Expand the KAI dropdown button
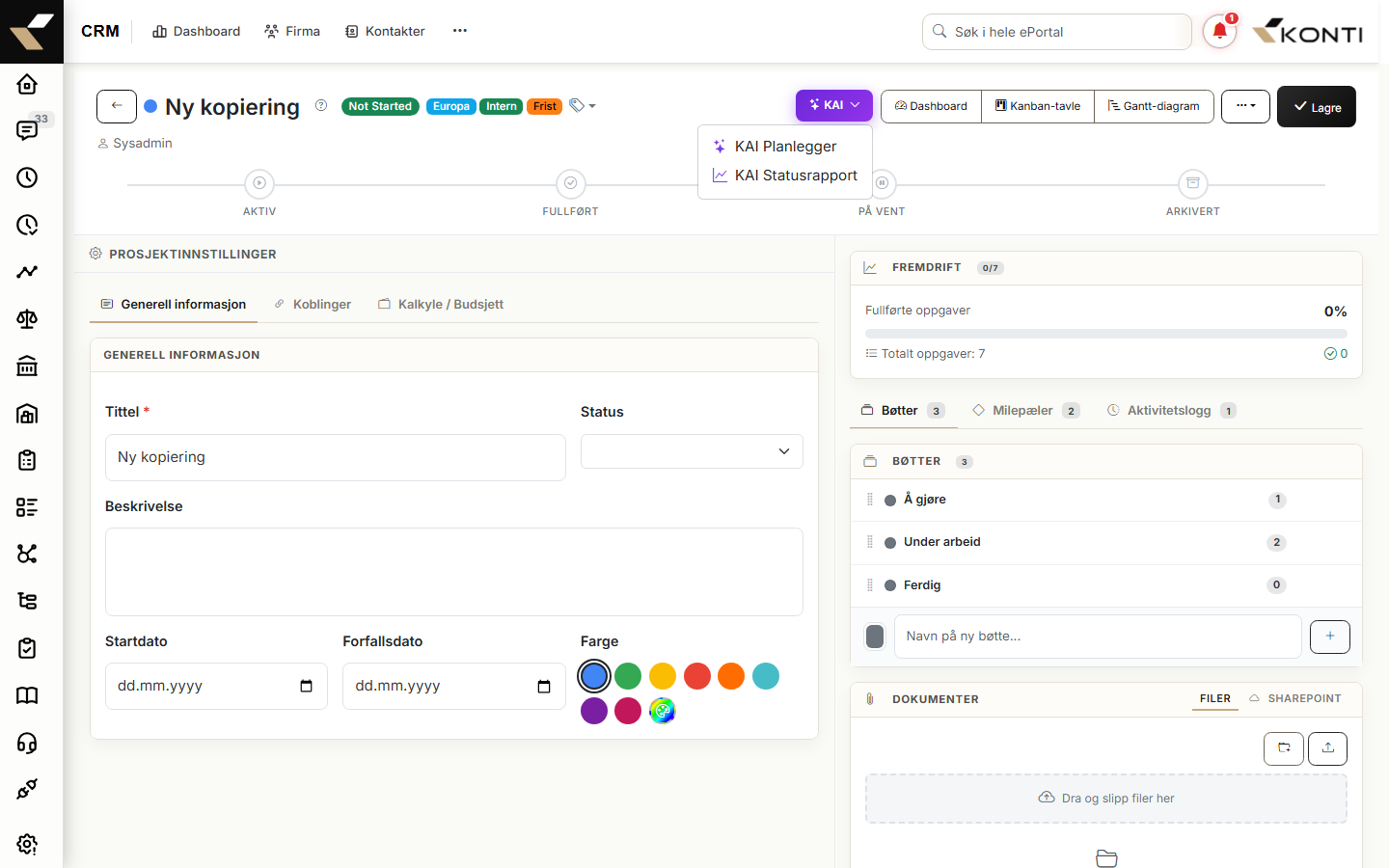 [x=834, y=105]
